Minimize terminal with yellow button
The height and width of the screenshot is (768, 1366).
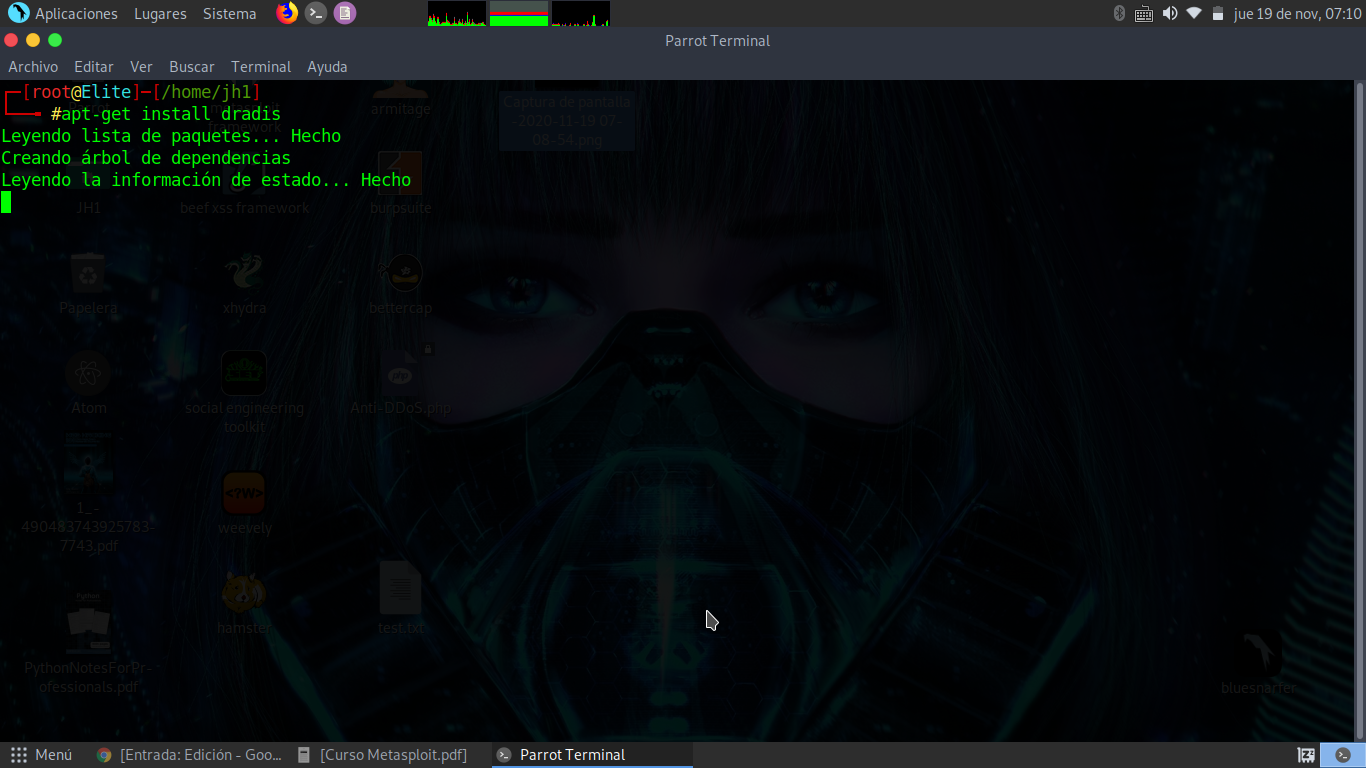point(33,40)
